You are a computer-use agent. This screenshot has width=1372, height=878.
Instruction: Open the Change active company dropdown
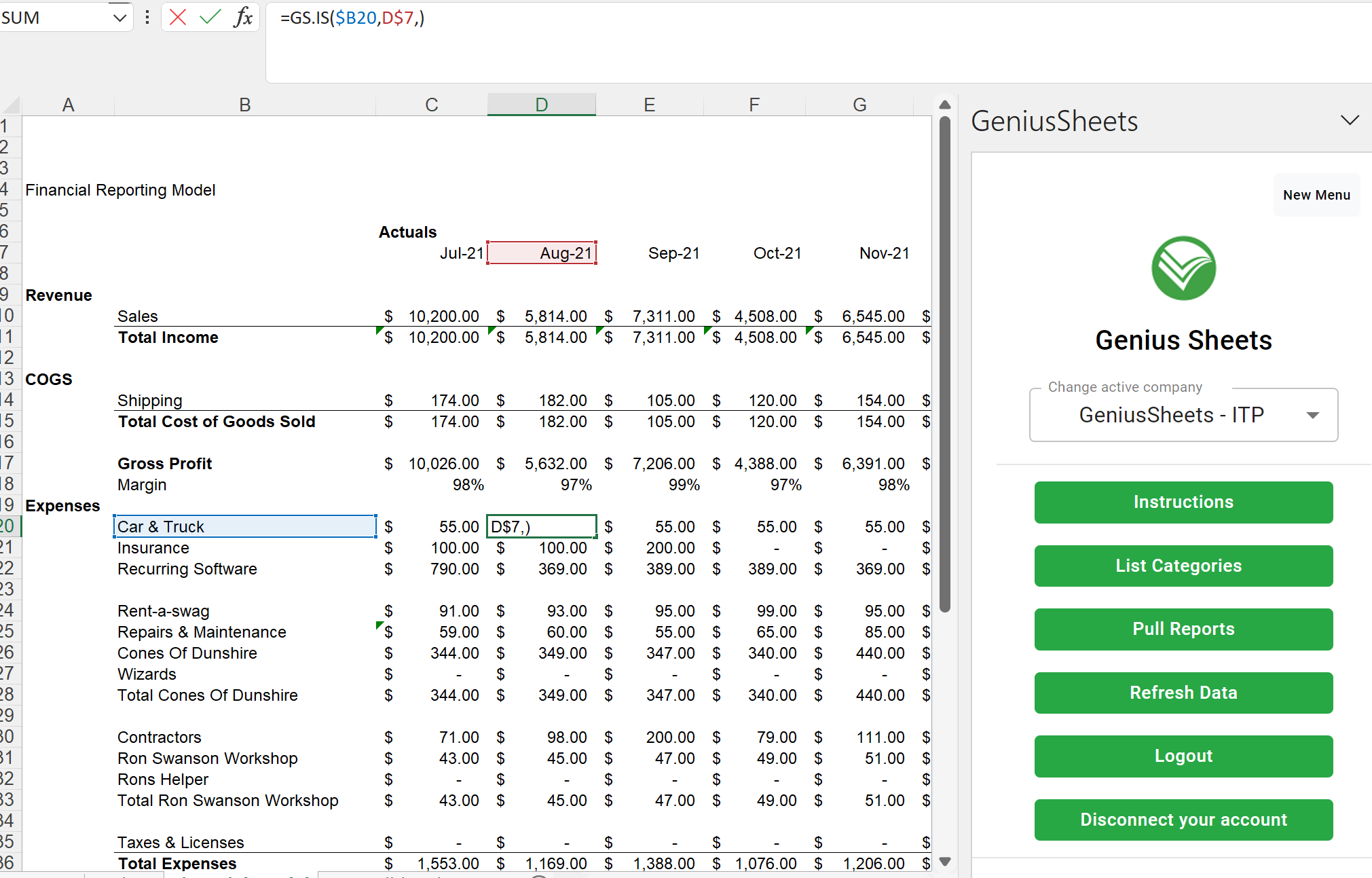[x=1183, y=415]
